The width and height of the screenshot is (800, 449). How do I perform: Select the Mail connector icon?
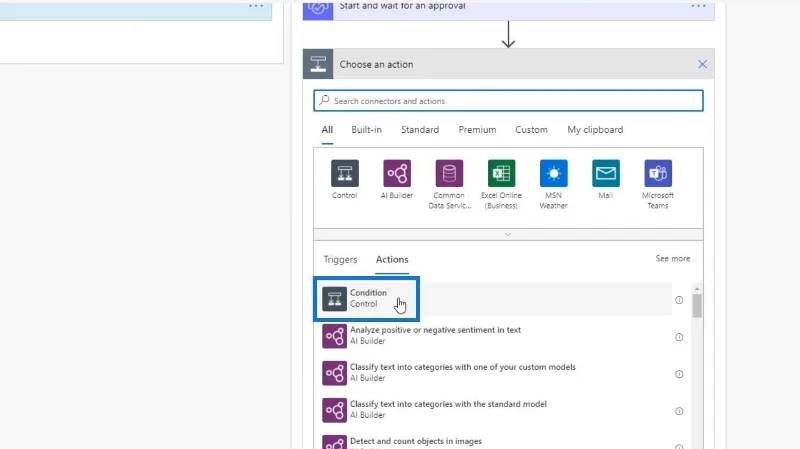[x=606, y=173]
